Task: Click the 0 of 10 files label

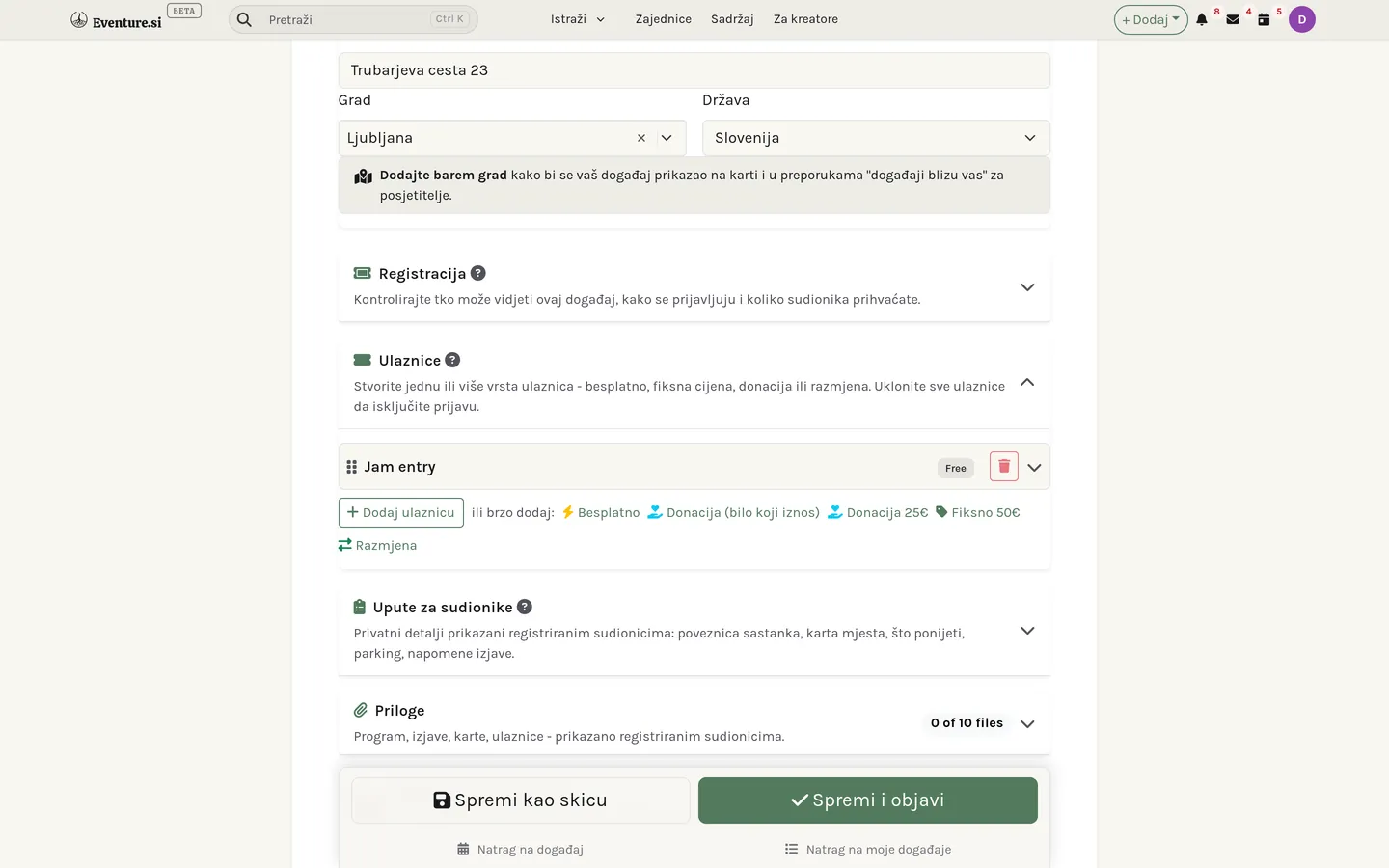Action: point(967,723)
